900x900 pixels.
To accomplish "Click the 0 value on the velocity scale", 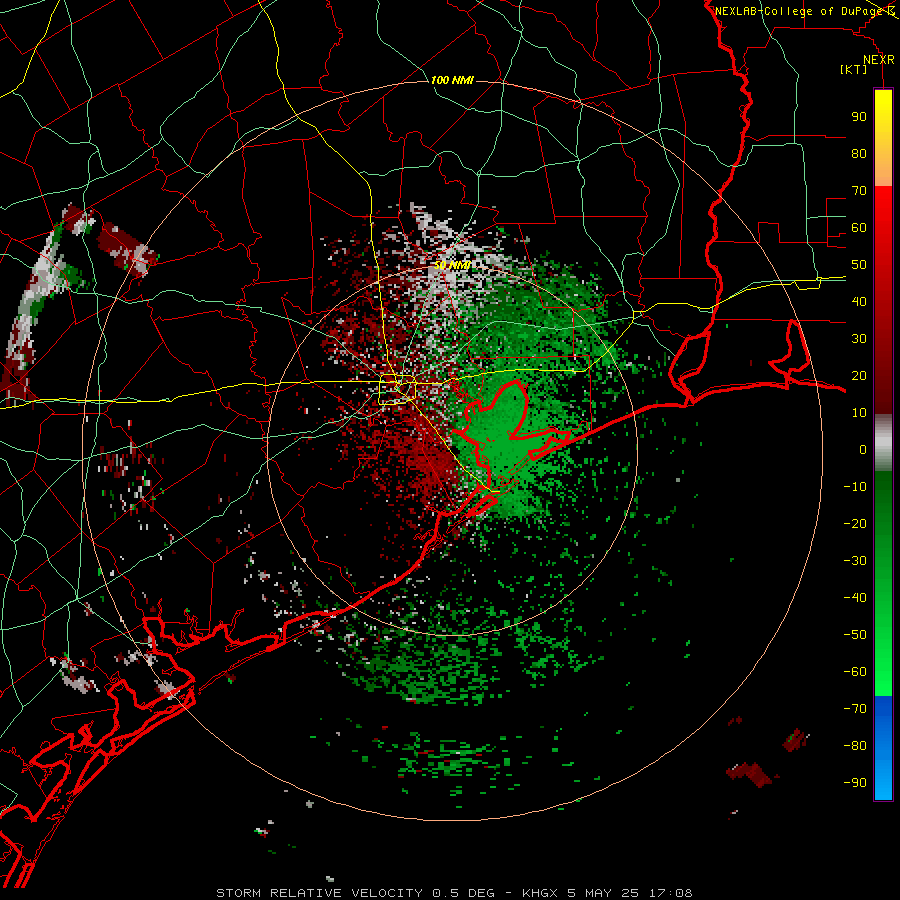I will 863,449.
